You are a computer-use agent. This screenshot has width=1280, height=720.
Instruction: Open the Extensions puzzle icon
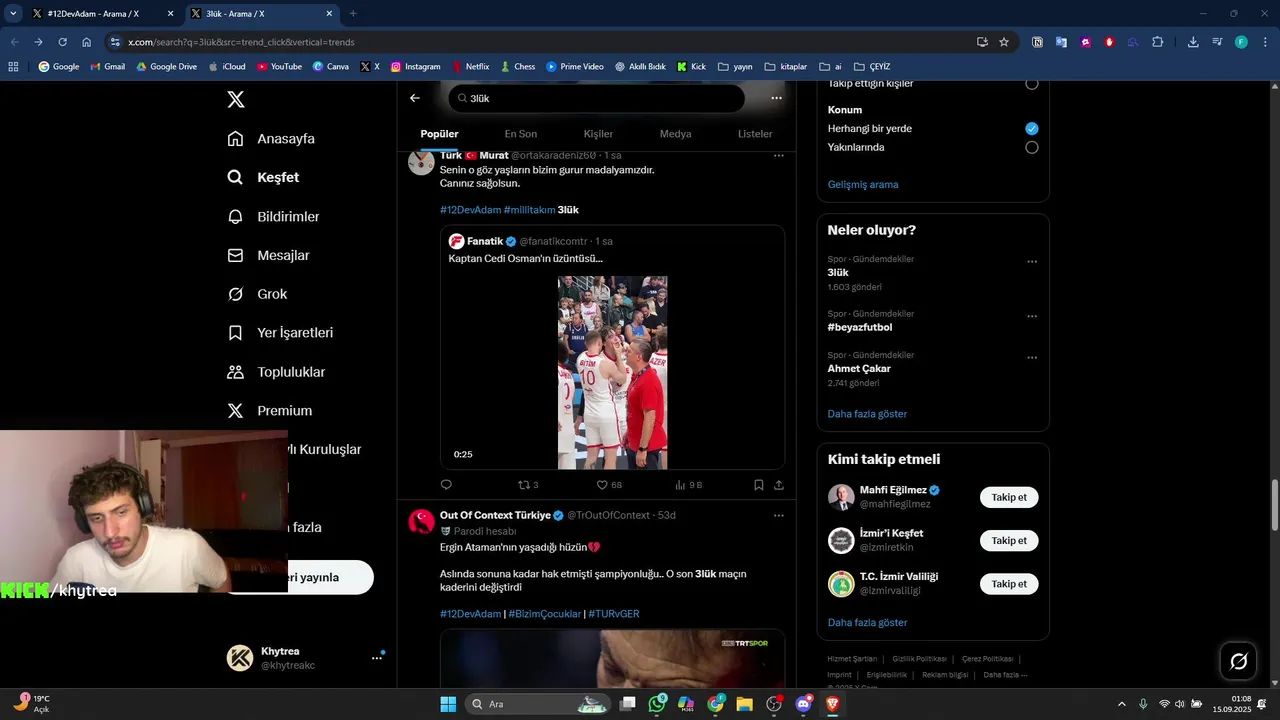(1157, 42)
